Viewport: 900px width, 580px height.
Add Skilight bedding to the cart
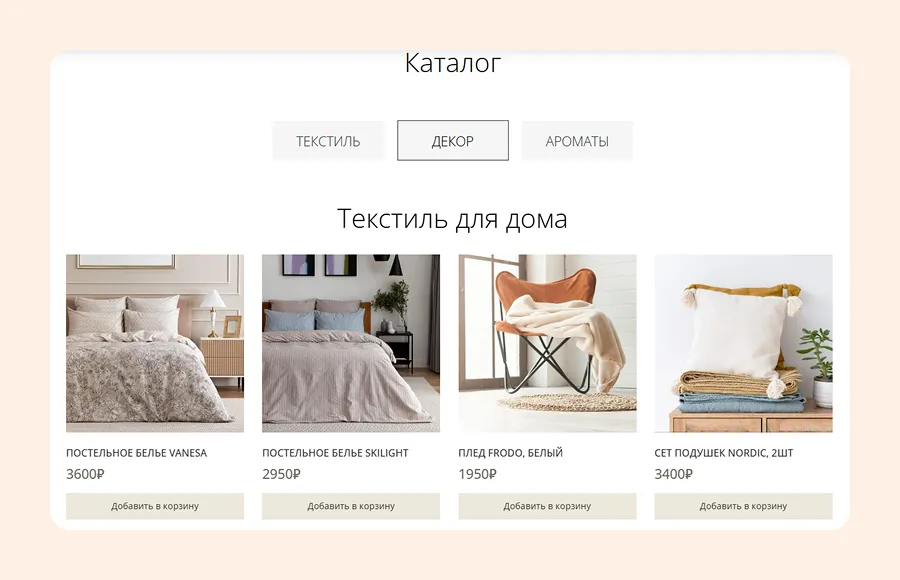pos(351,506)
